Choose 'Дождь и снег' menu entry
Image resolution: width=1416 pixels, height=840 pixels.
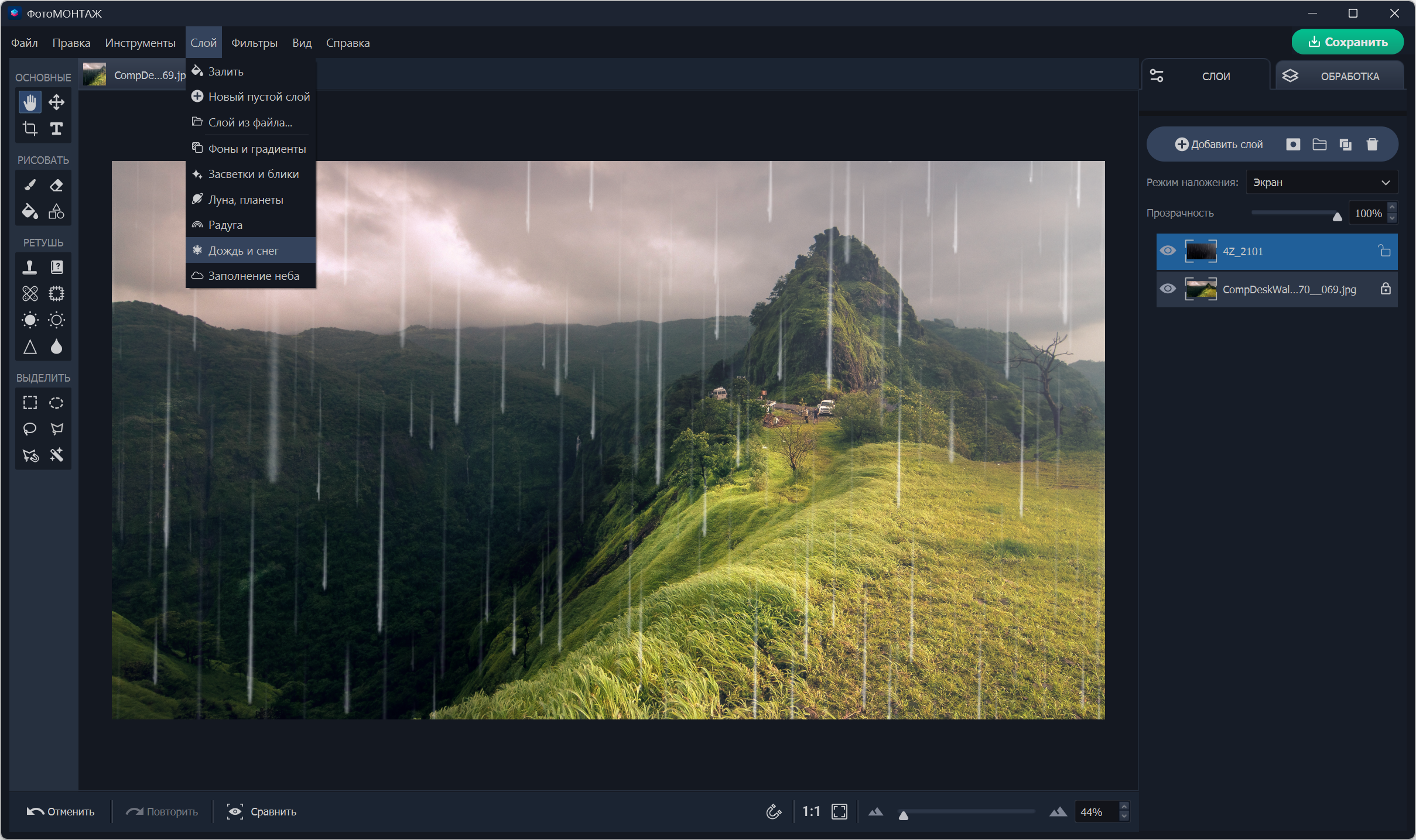pos(244,251)
